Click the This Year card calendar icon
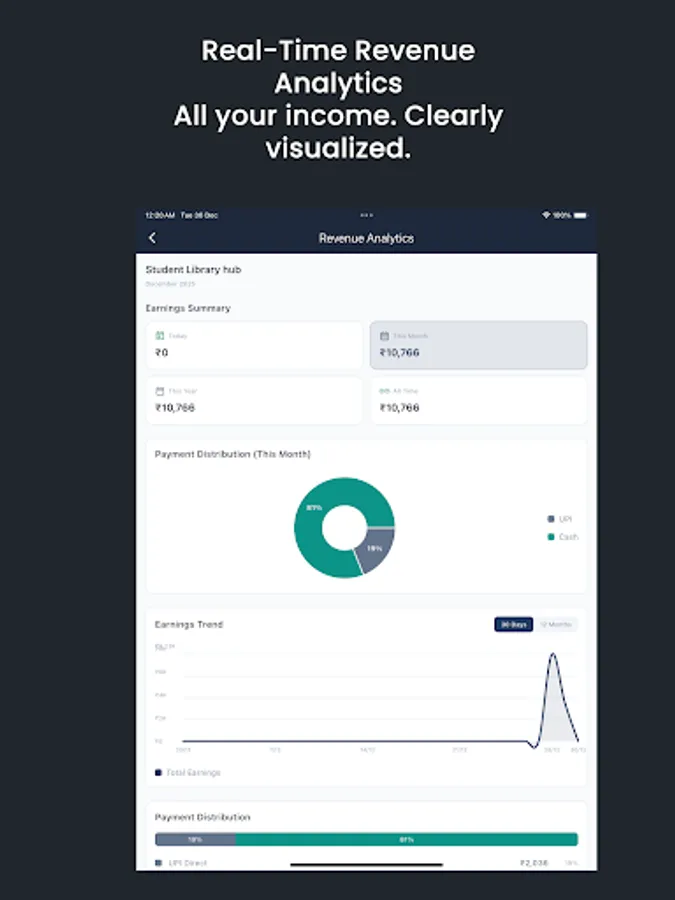This screenshot has height=900, width=675. pos(161,391)
